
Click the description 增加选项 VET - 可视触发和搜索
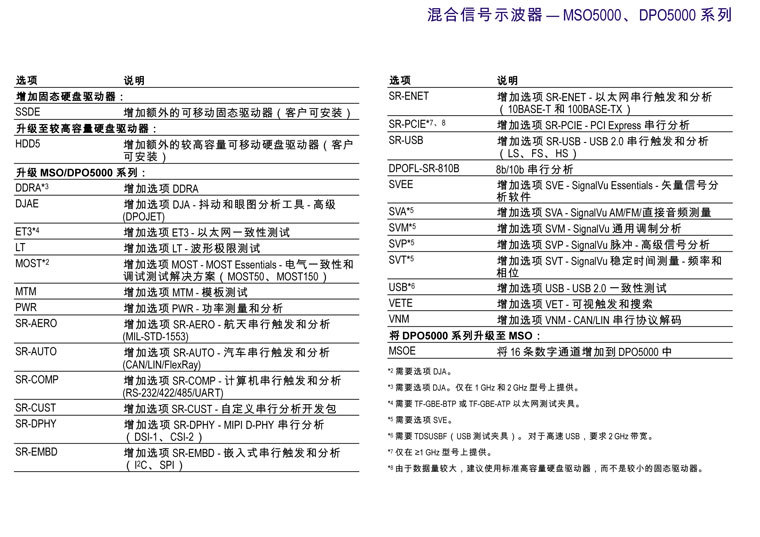(x=574, y=304)
